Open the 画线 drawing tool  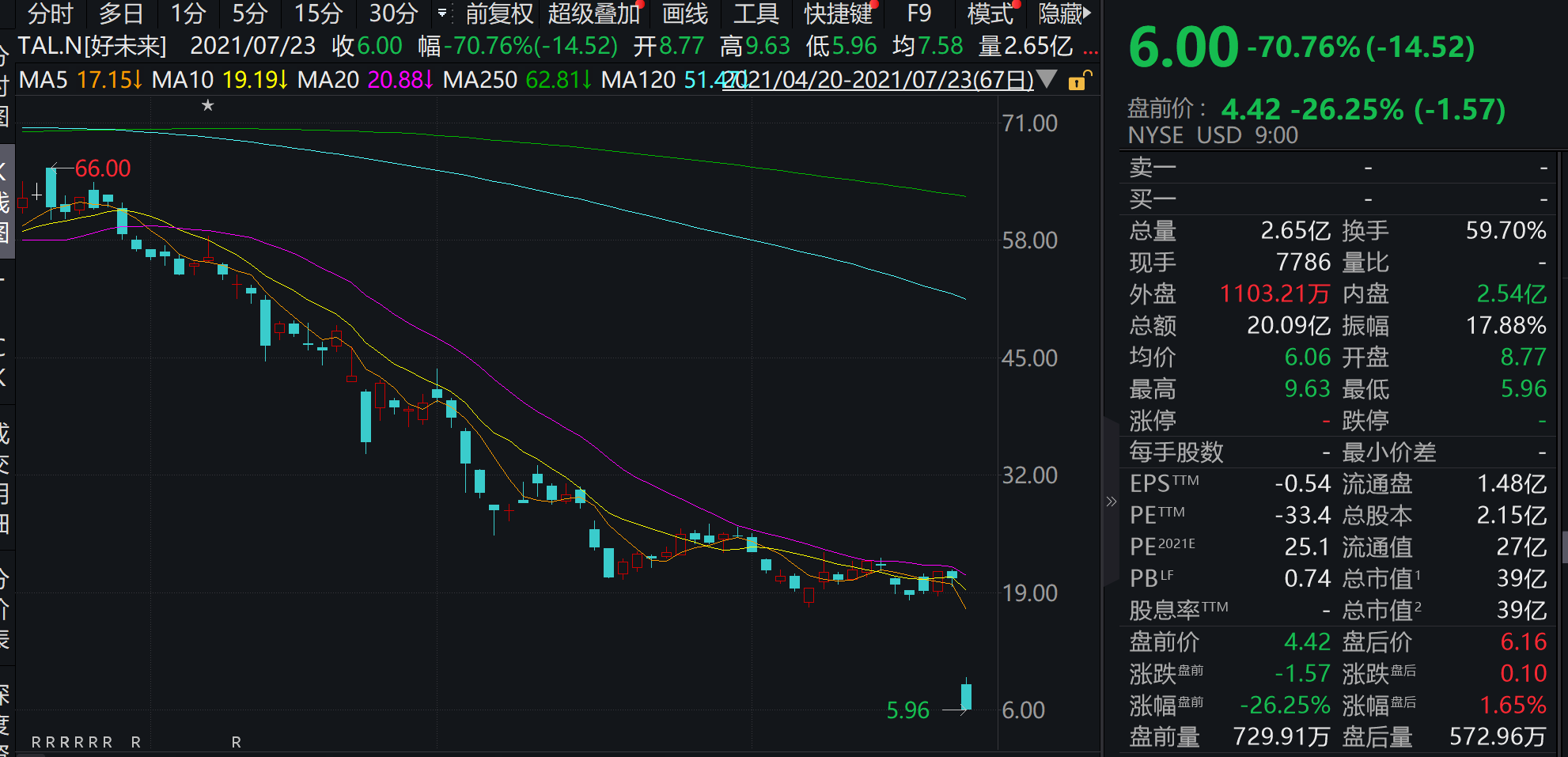click(x=684, y=13)
